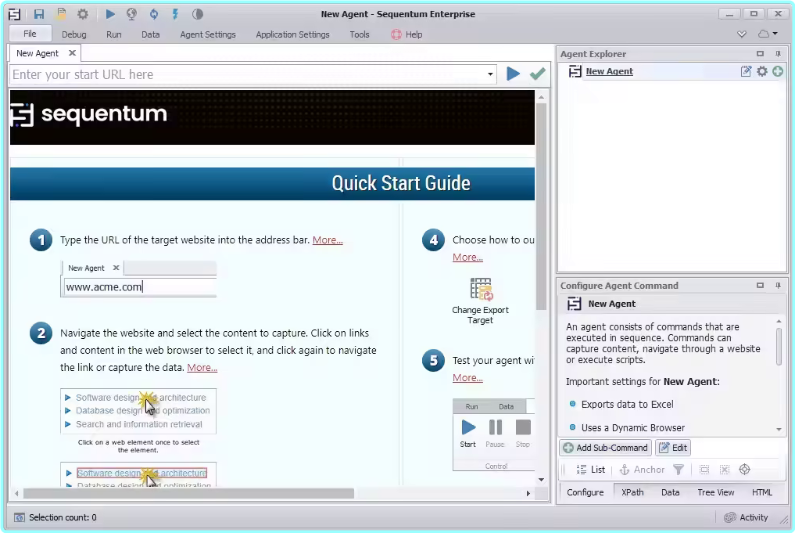The image size is (795, 533).
Task: Pin the Agent Explorer panel
Action: click(778, 54)
